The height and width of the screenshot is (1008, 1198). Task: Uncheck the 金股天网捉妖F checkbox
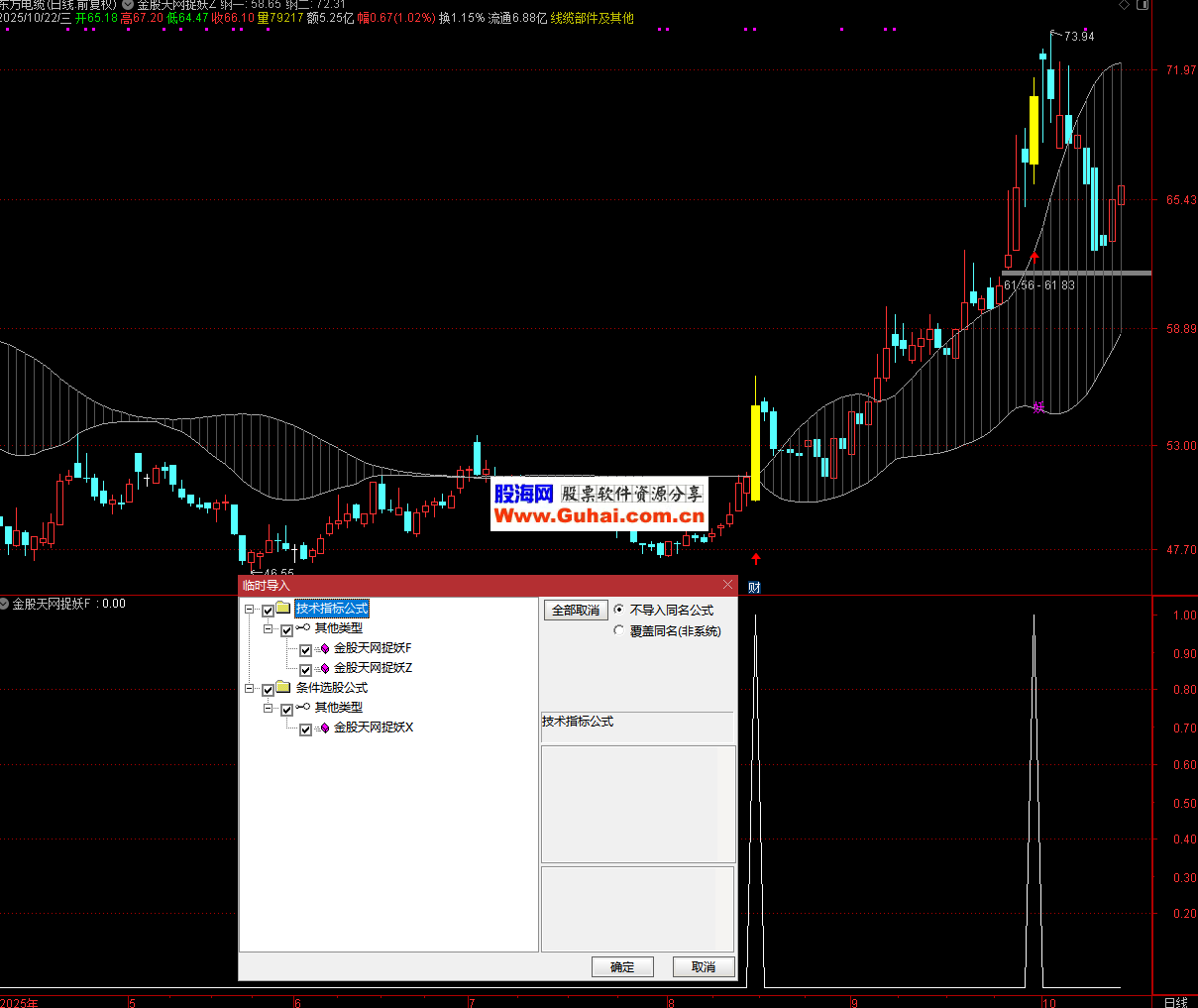click(305, 650)
